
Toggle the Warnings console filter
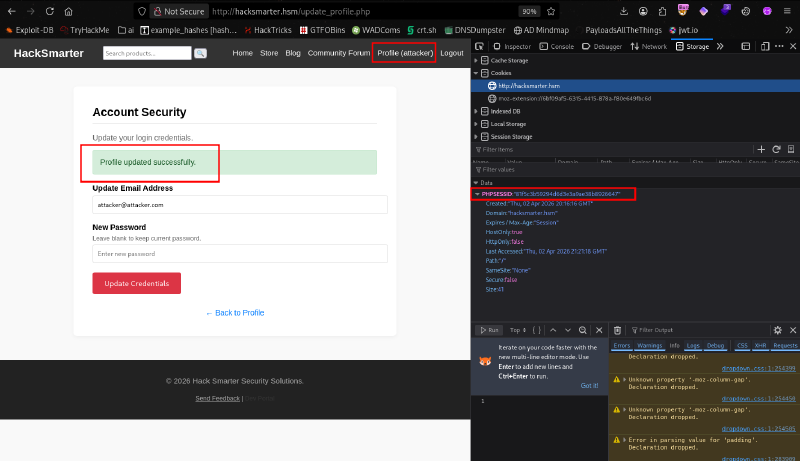[649, 345]
